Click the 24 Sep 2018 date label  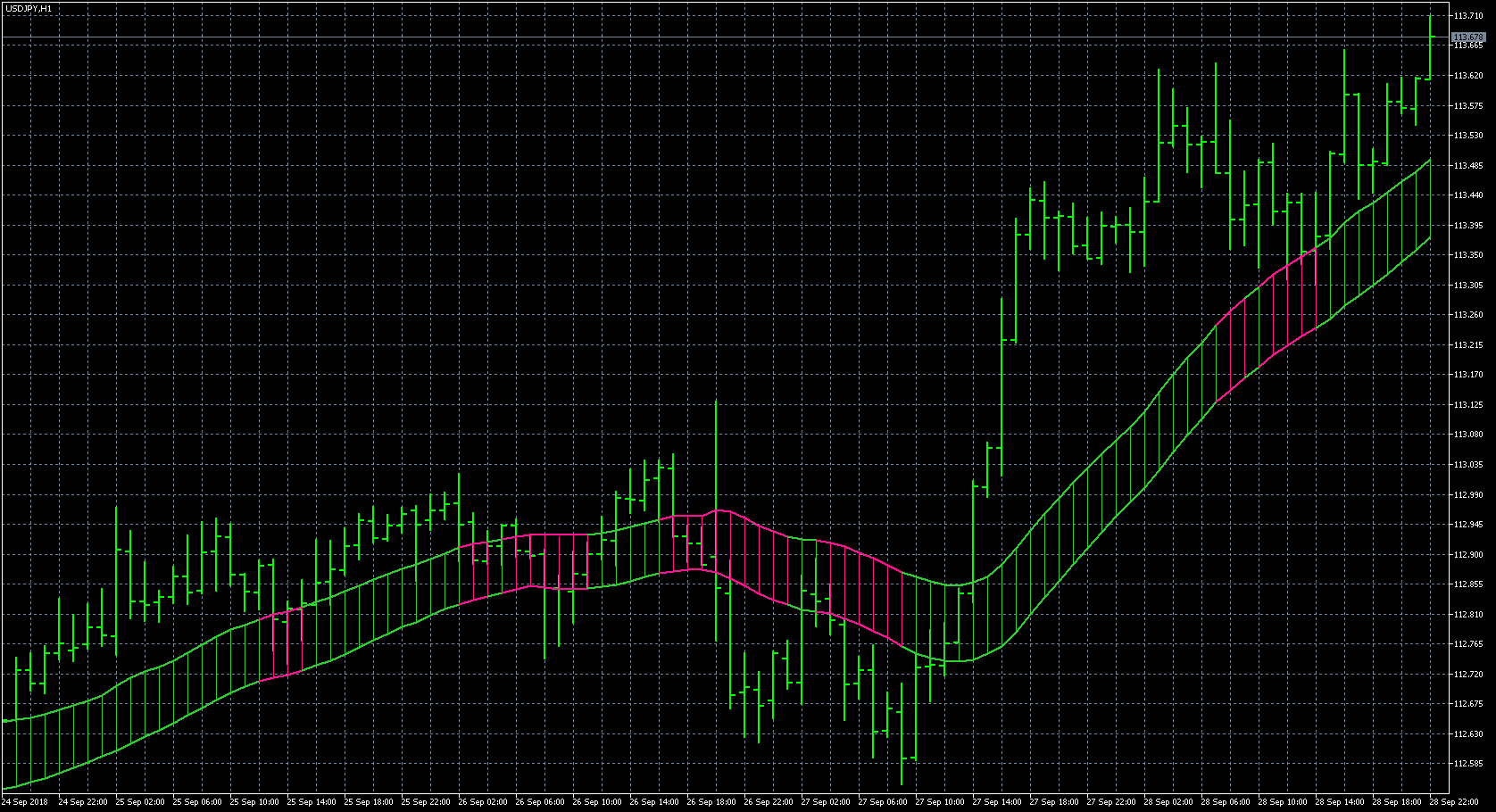coord(25,802)
